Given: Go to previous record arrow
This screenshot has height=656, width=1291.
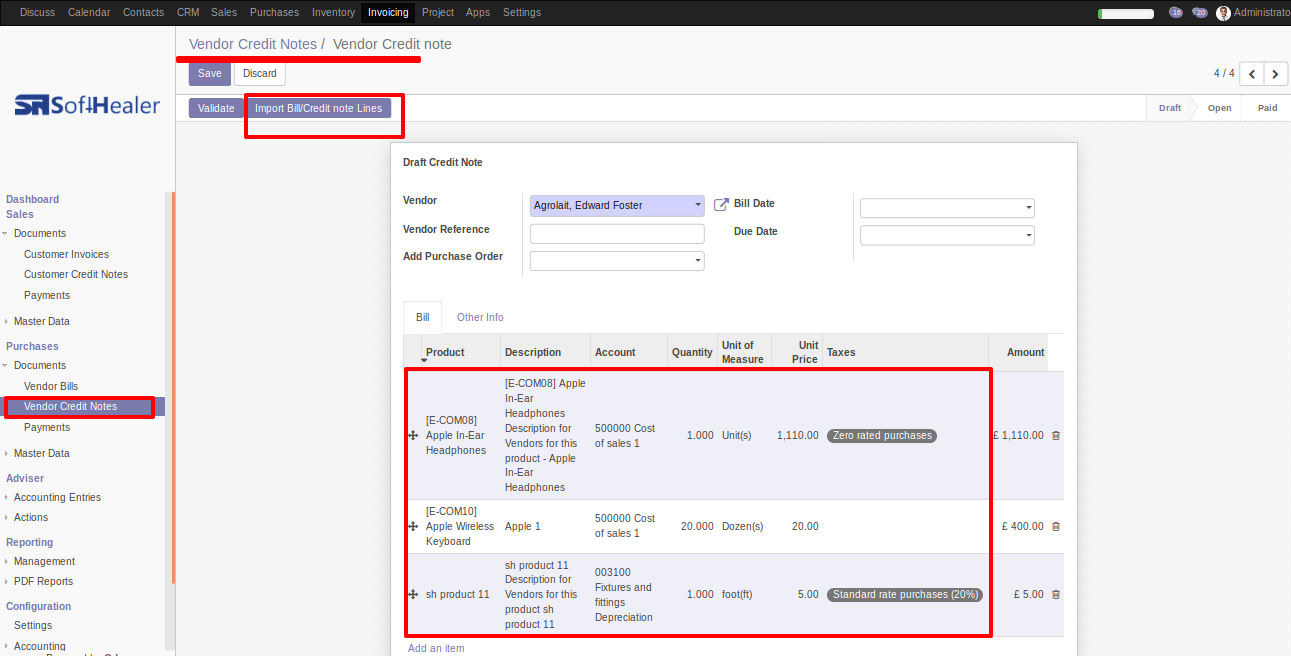Looking at the screenshot, I should [x=1251, y=74].
